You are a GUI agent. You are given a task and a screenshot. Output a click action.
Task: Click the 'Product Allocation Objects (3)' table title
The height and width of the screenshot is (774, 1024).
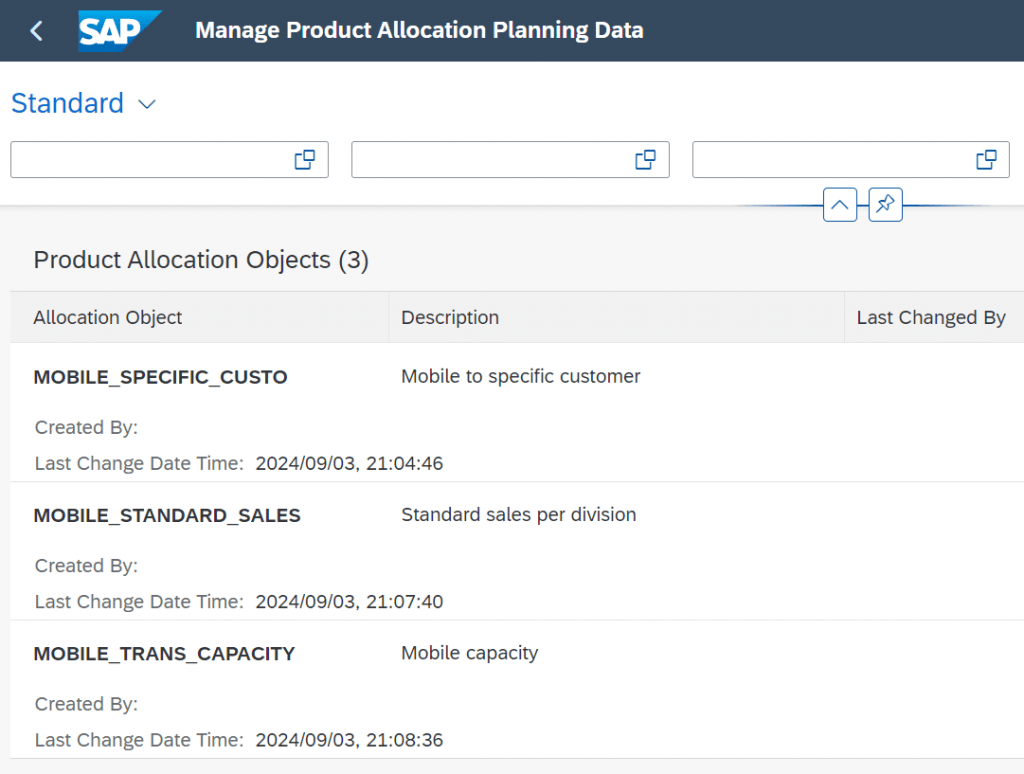pos(201,260)
